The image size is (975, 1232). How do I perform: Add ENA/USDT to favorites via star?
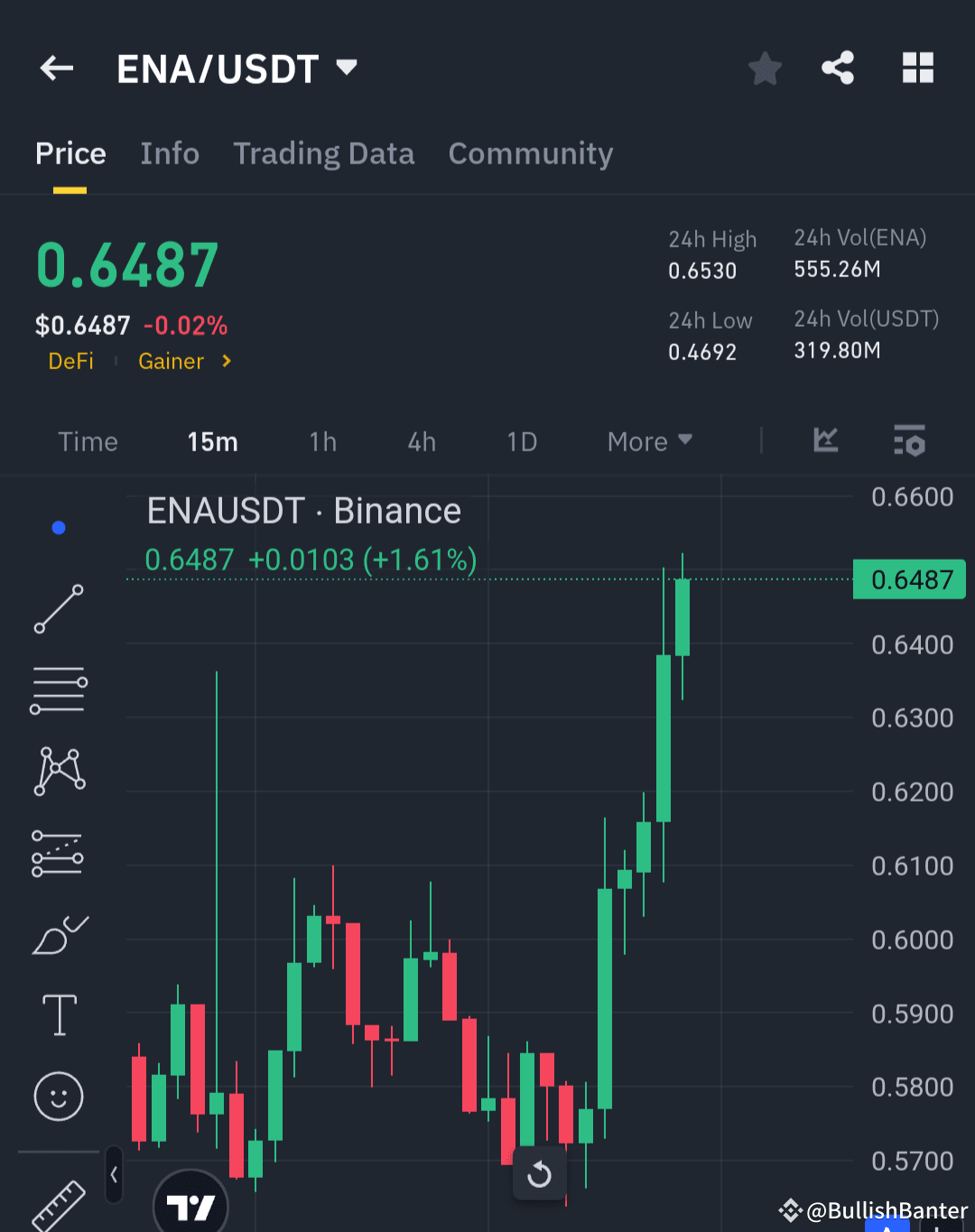point(765,68)
